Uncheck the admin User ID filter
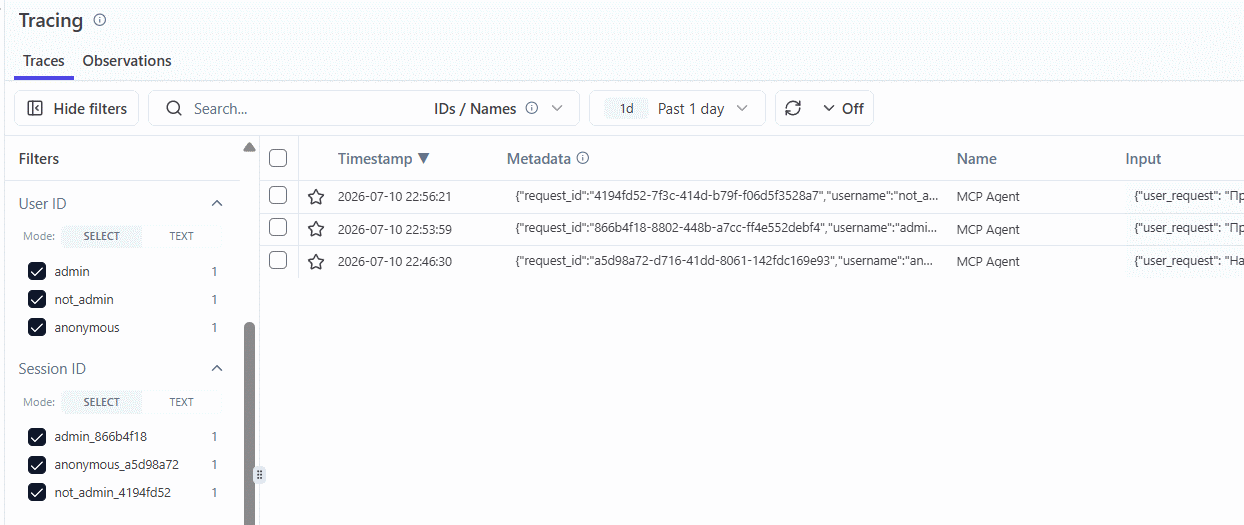 37,271
